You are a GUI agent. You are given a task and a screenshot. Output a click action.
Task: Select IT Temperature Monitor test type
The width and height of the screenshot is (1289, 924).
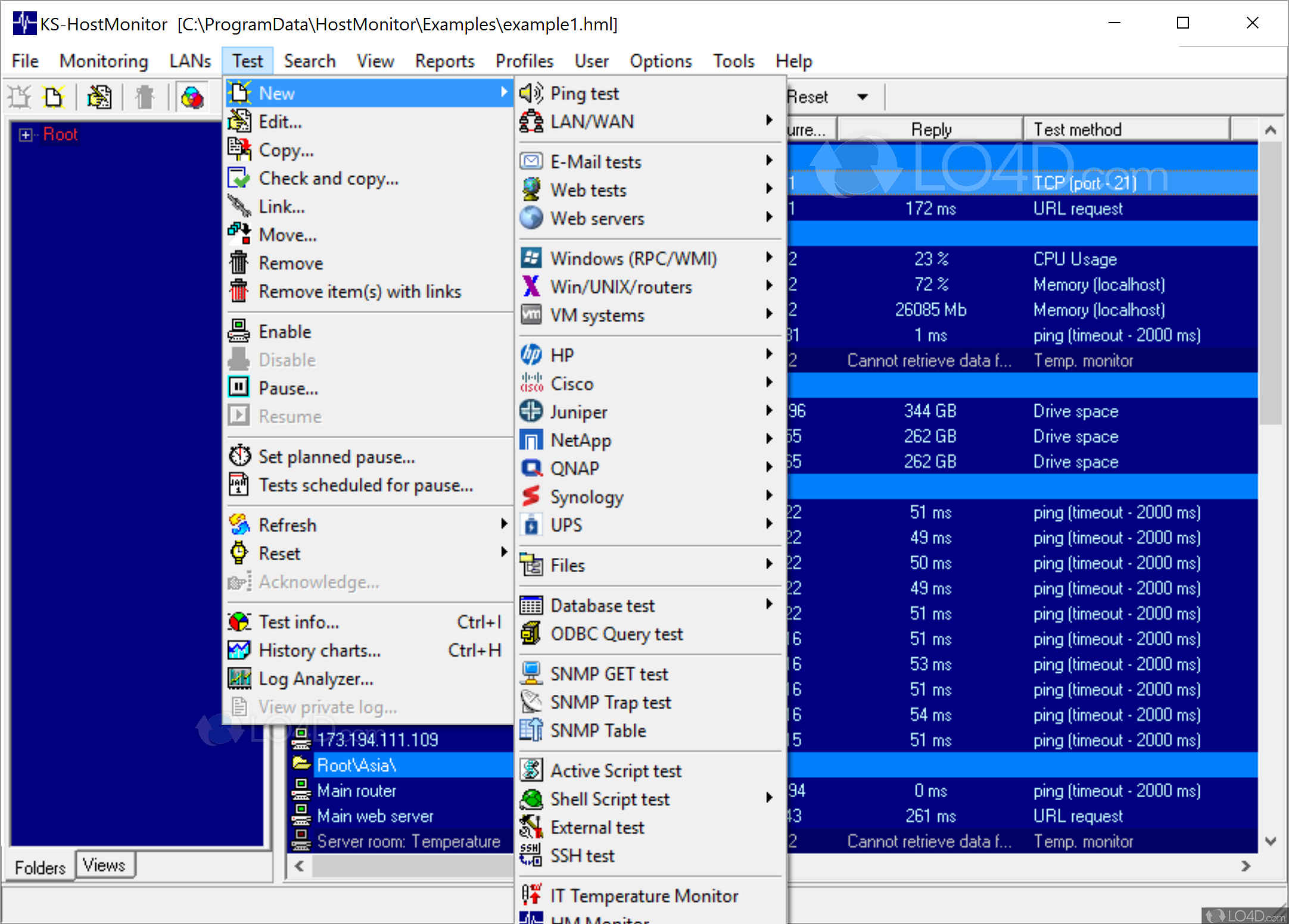point(644,895)
